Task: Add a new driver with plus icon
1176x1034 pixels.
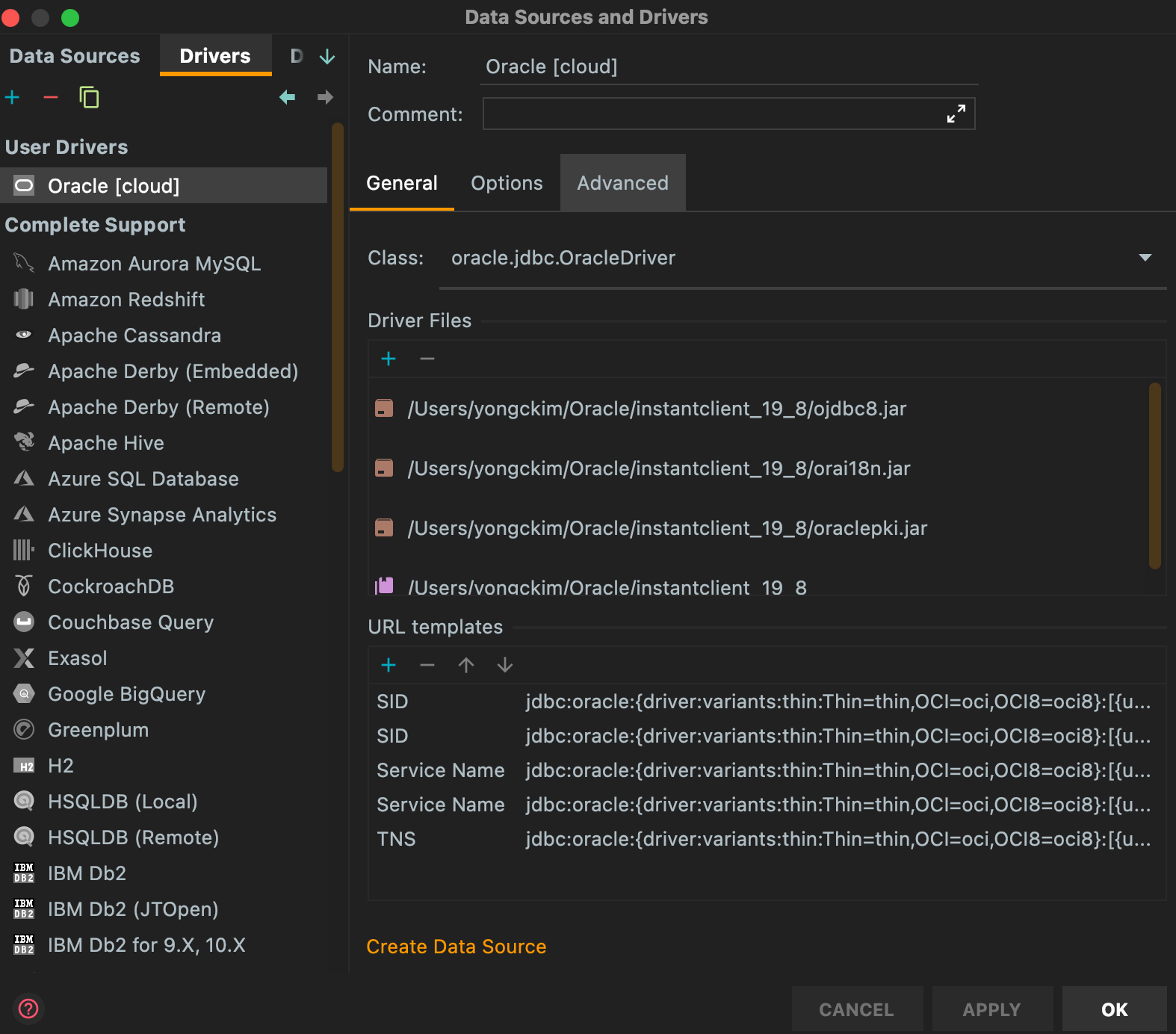Action: (x=13, y=97)
